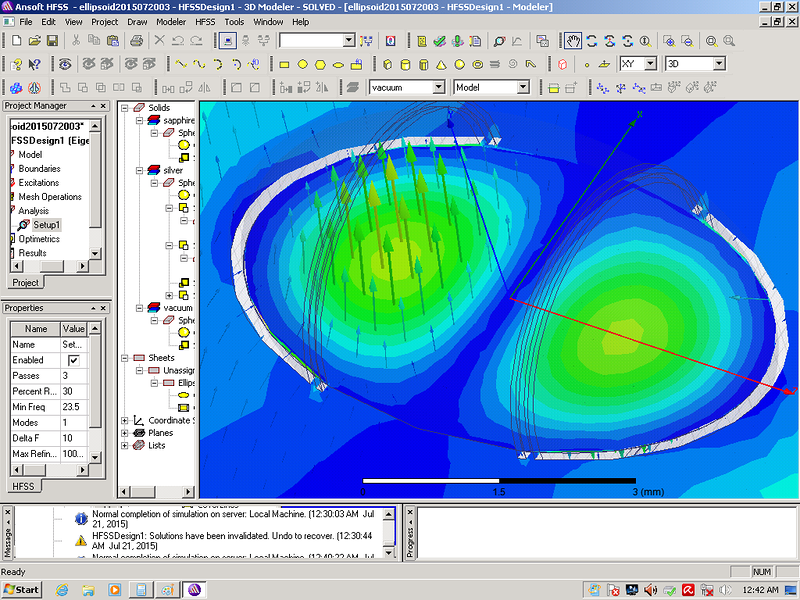Click the Windows Start button

point(22,589)
